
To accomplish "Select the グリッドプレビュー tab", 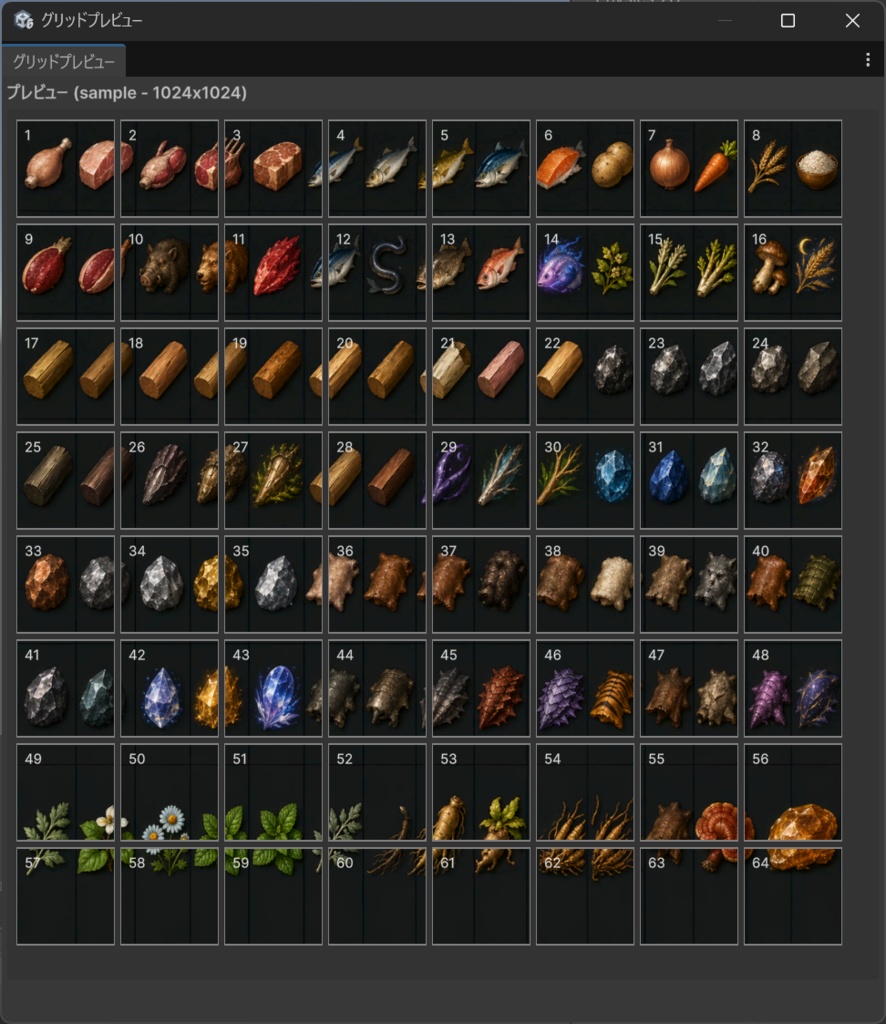I will (x=63, y=61).
